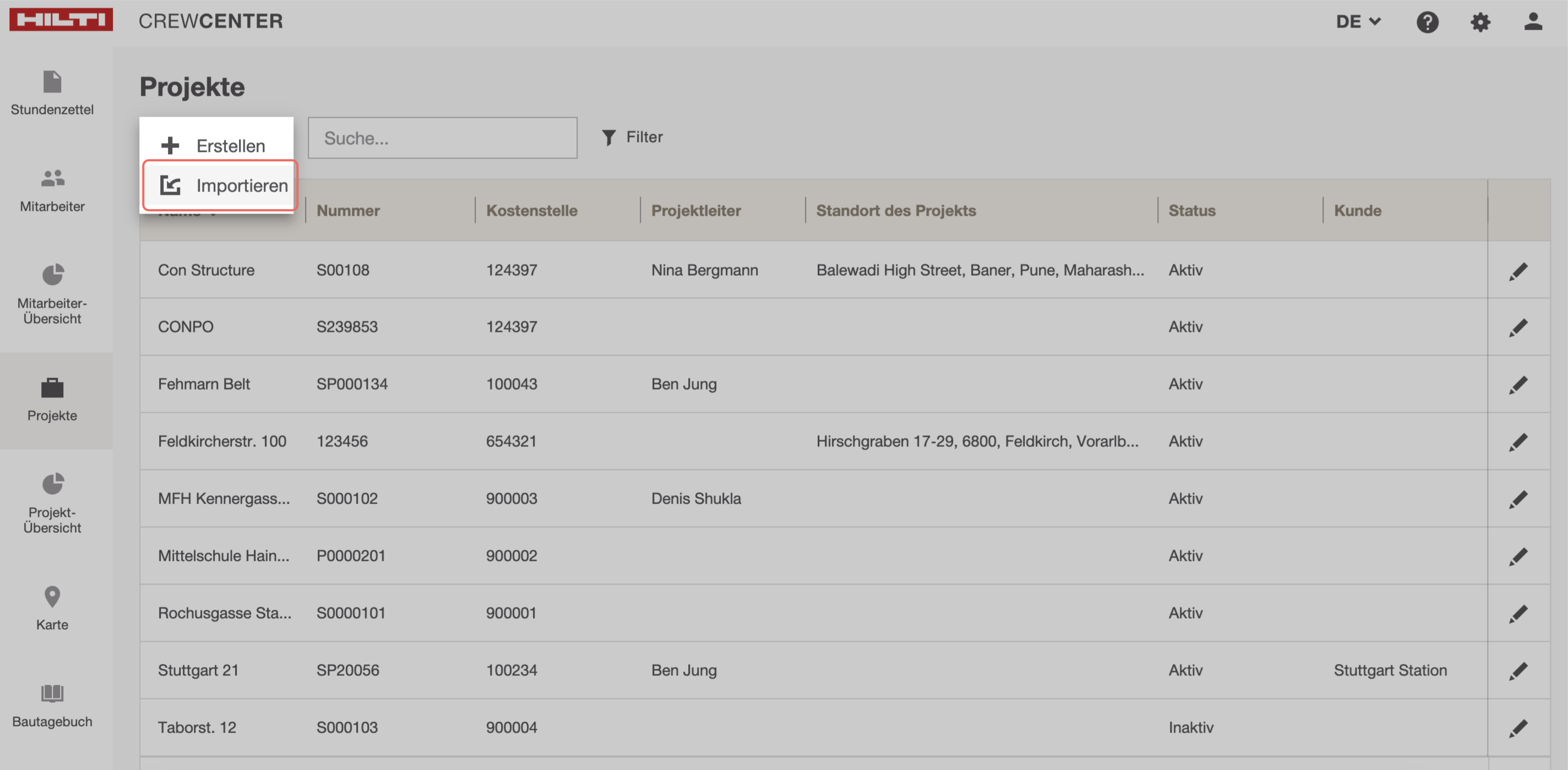Edit the Feldkircherstr. 100 project
The image size is (1568, 770).
point(1518,442)
